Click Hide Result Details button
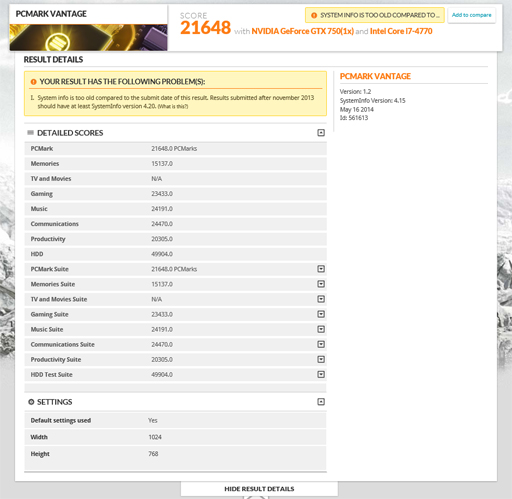Image resolution: width=512 pixels, height=499 pixels. (259, 489)
